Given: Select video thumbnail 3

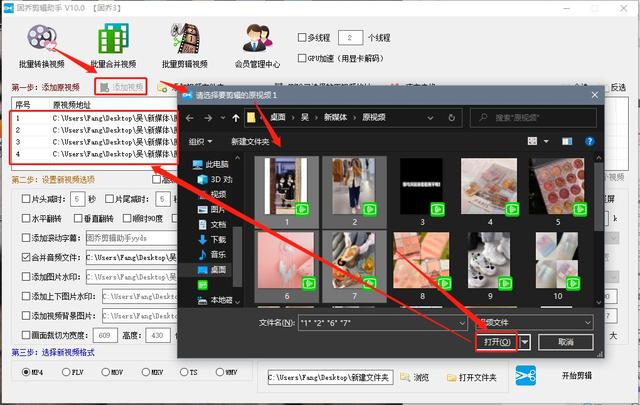Looking at the screenshot, I should pyautogui.click(x=422, y=192).
